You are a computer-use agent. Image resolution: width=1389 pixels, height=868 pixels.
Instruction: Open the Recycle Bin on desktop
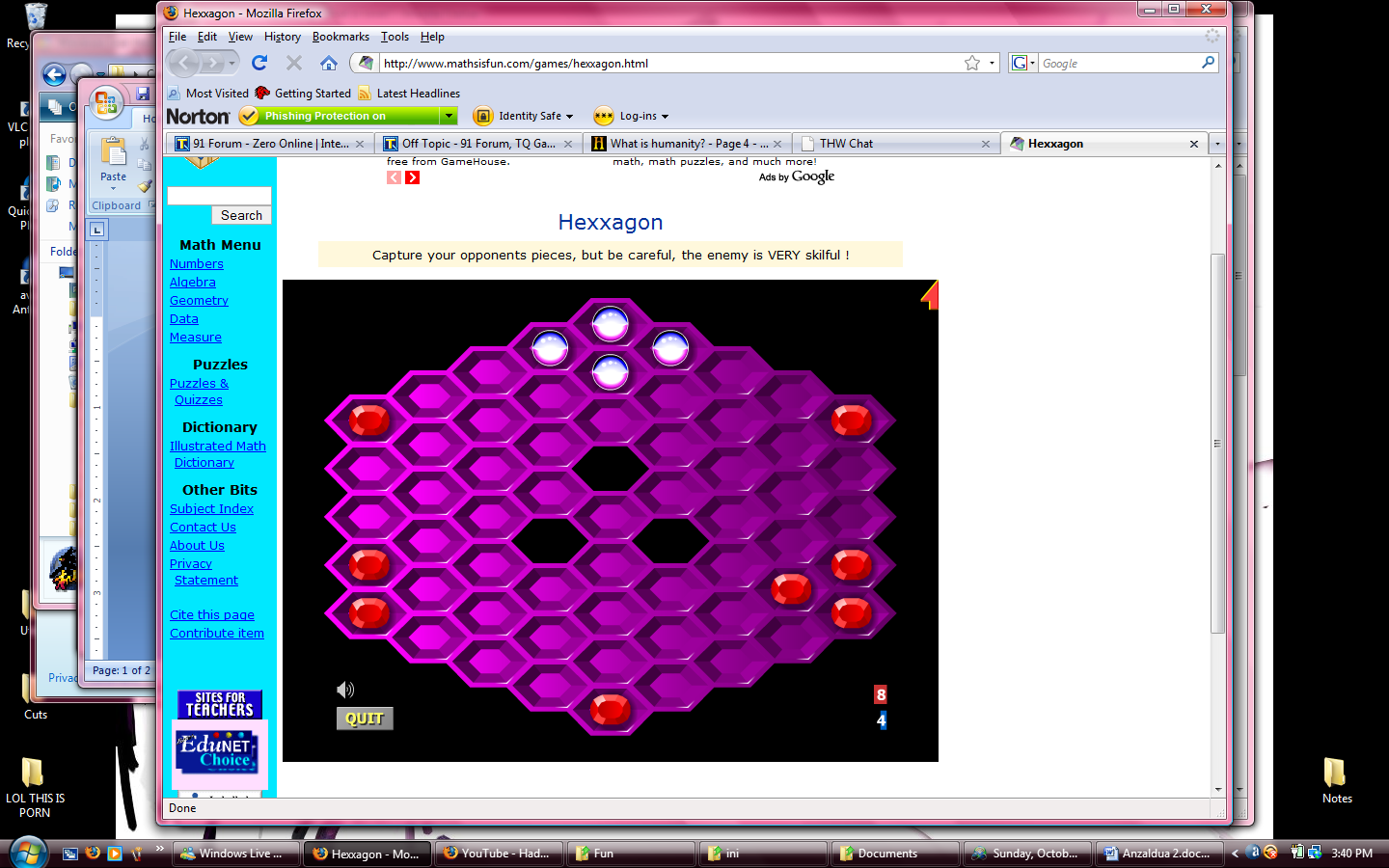click(x=35, y=16)
